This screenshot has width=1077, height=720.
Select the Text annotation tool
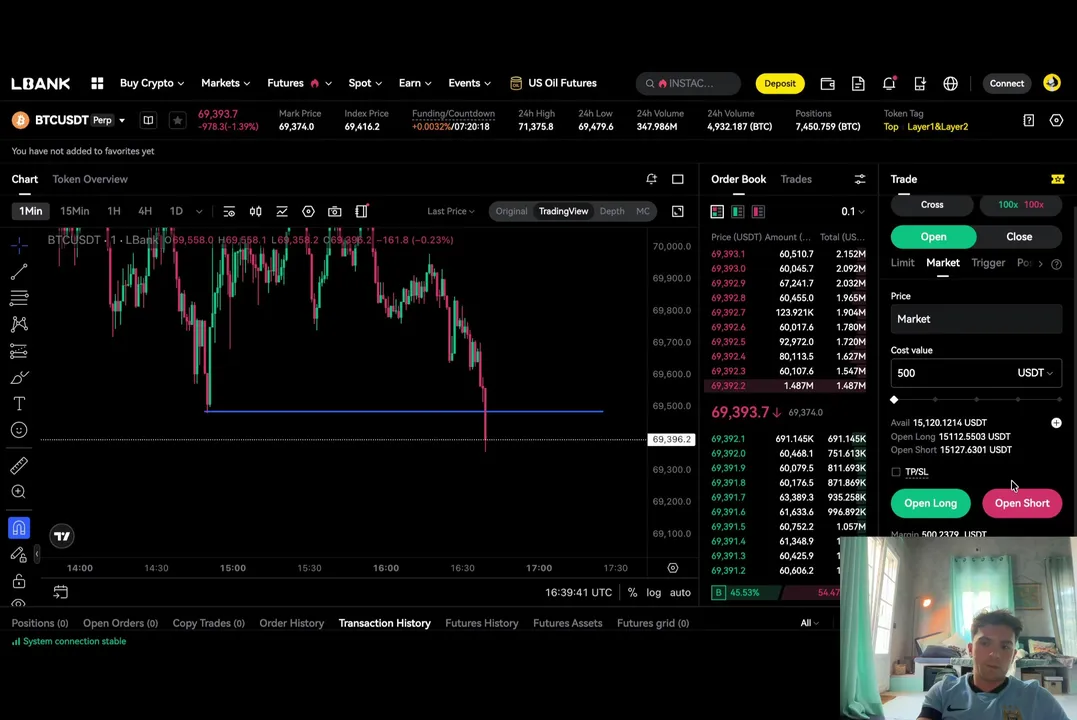[19, 403]
